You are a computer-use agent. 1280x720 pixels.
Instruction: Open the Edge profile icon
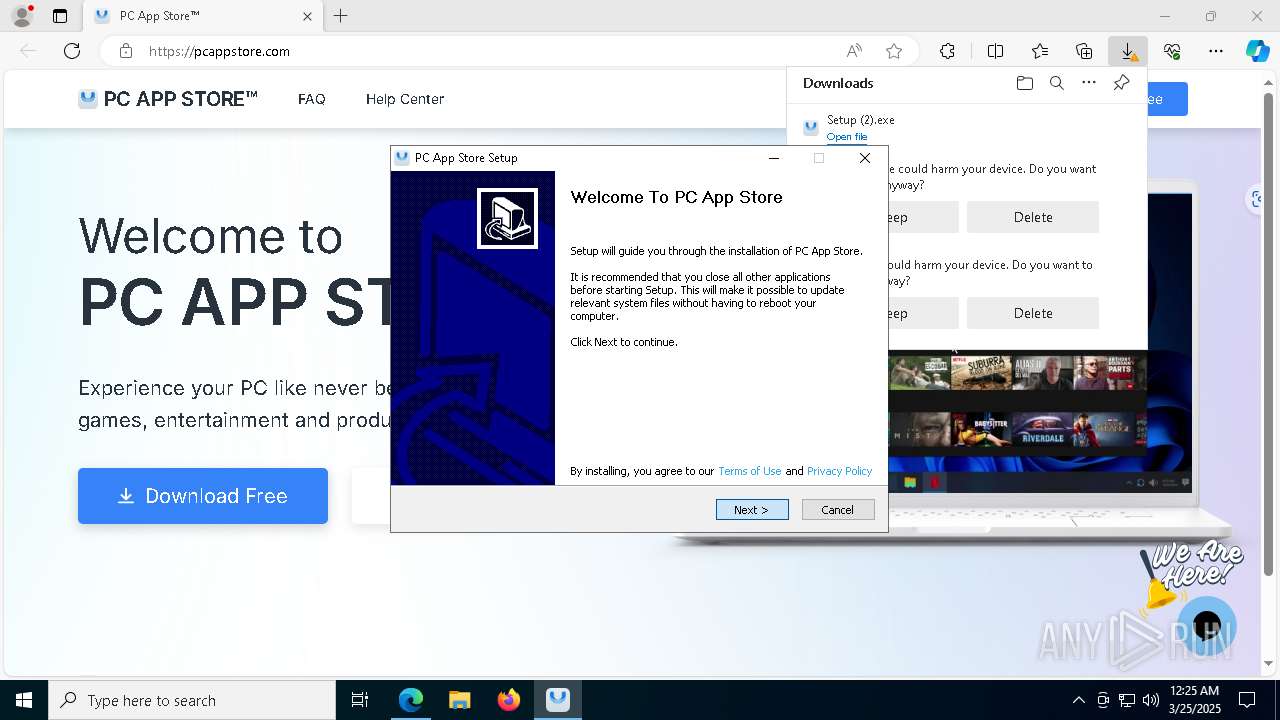[x=22, y=16]
